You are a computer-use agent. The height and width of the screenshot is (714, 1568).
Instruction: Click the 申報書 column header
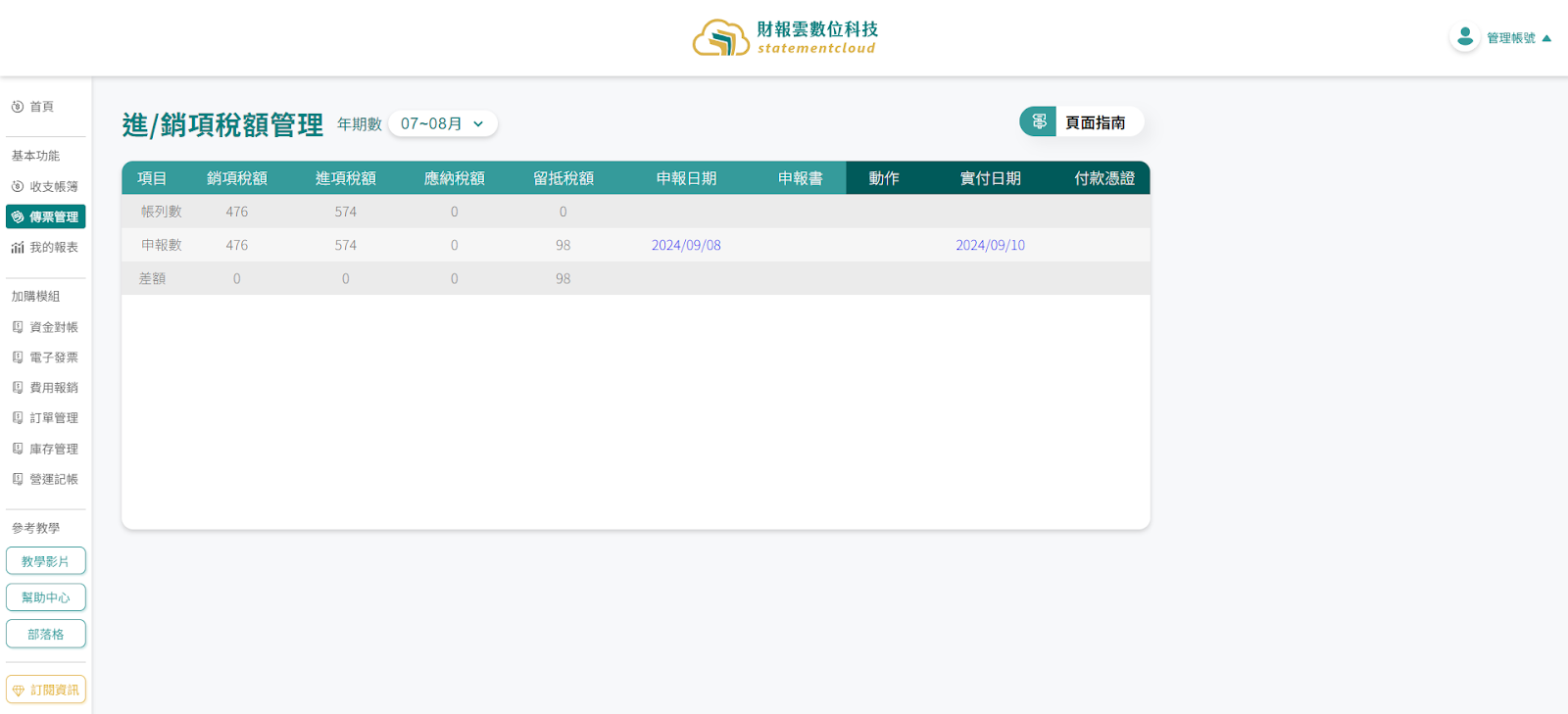[x=801, y=178]
